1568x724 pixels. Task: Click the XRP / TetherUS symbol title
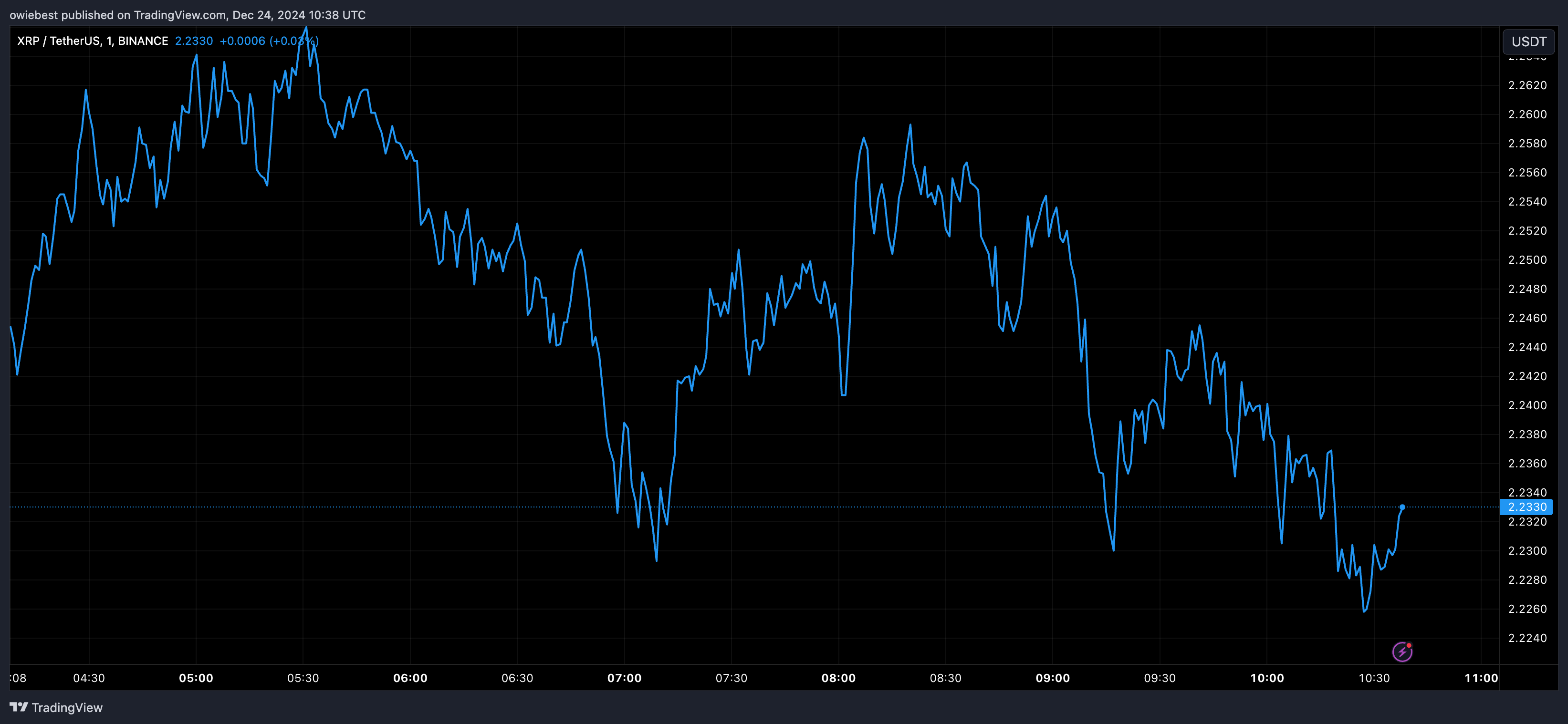(x=93, y=41)
